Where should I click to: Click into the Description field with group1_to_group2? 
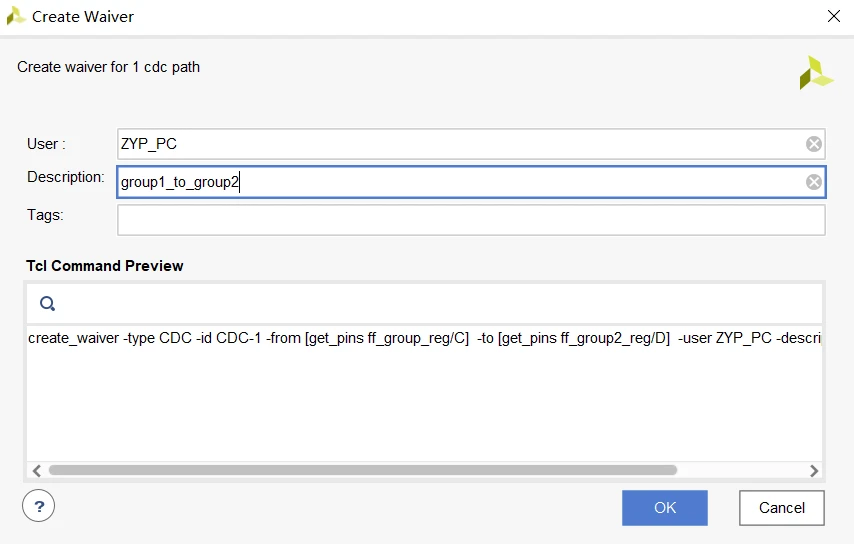[460, 182]
